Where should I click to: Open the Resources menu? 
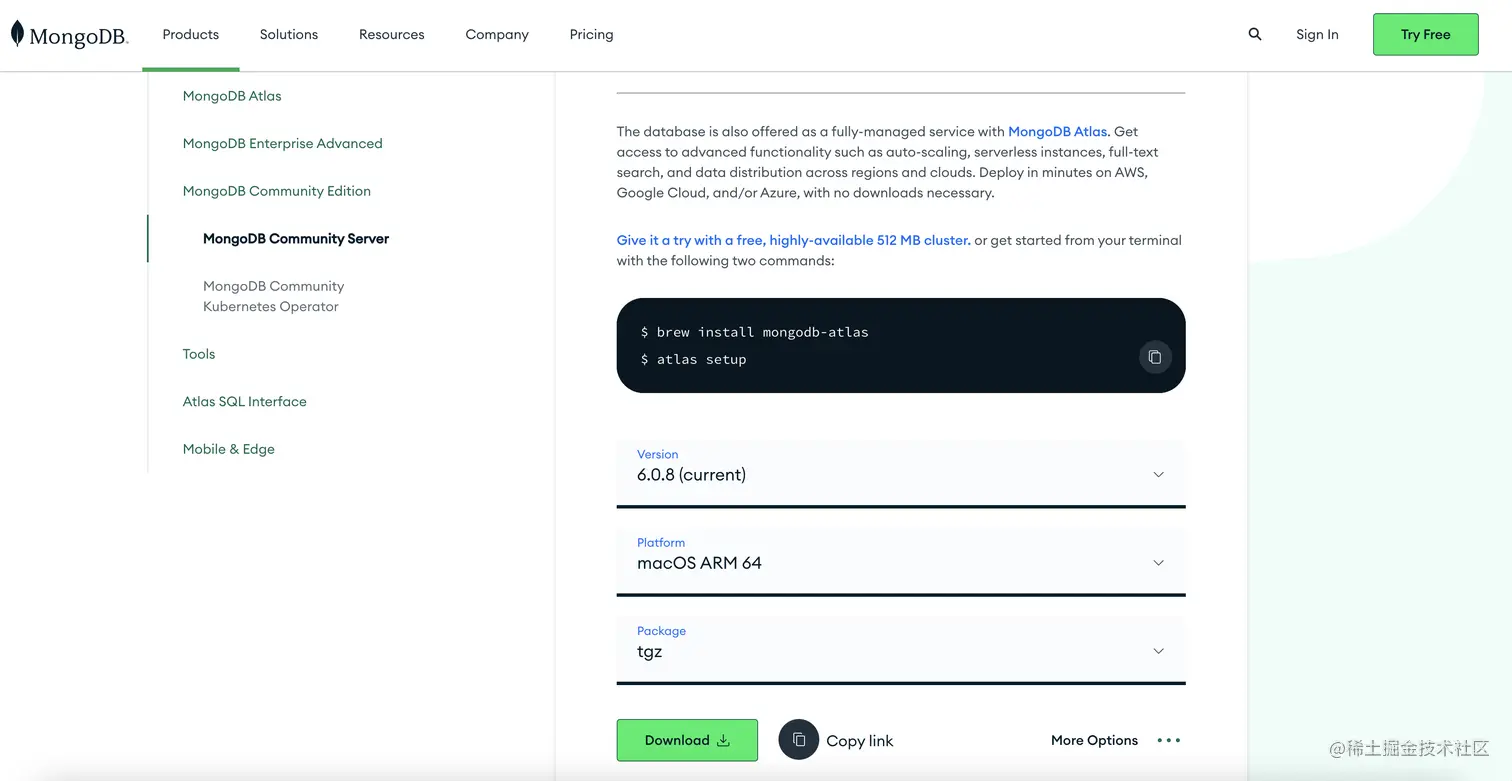[392, 34]
